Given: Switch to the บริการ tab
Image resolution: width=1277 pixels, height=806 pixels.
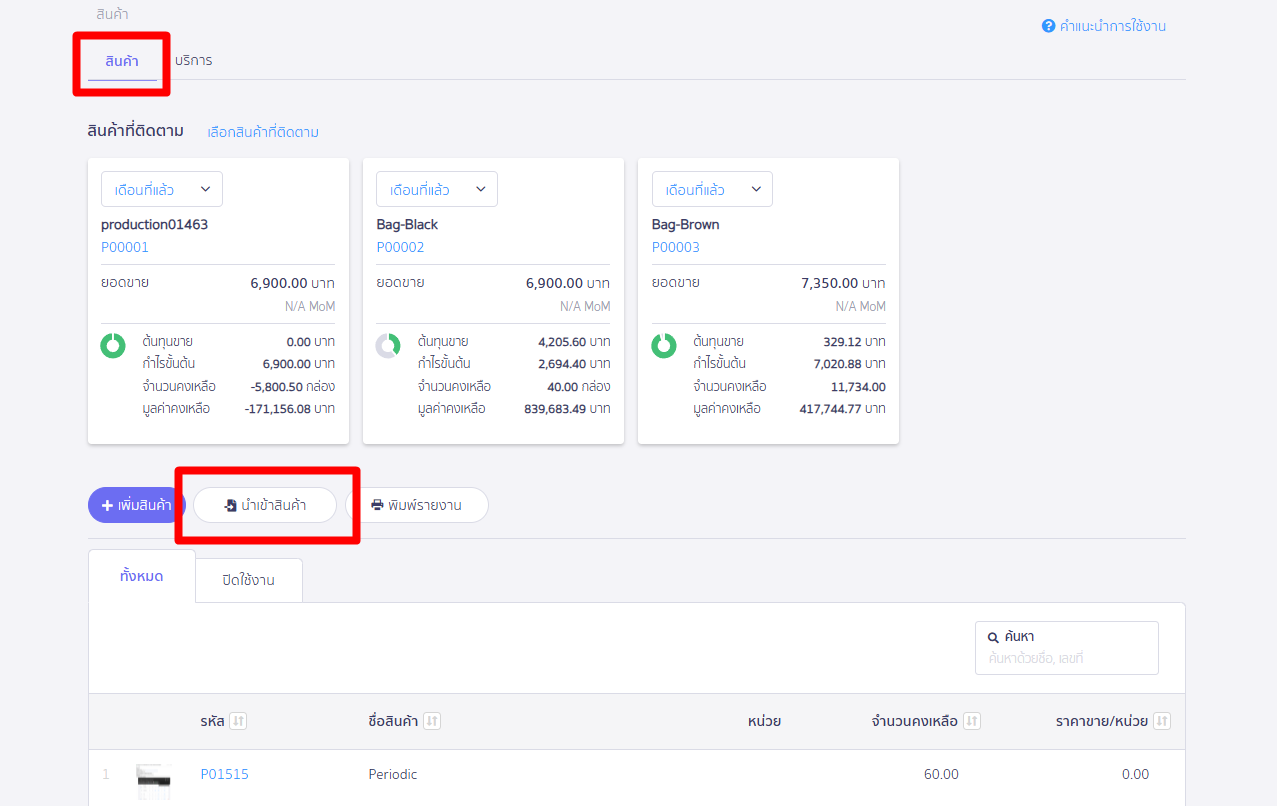Looking at the screenshot, I should coord(193,60).
